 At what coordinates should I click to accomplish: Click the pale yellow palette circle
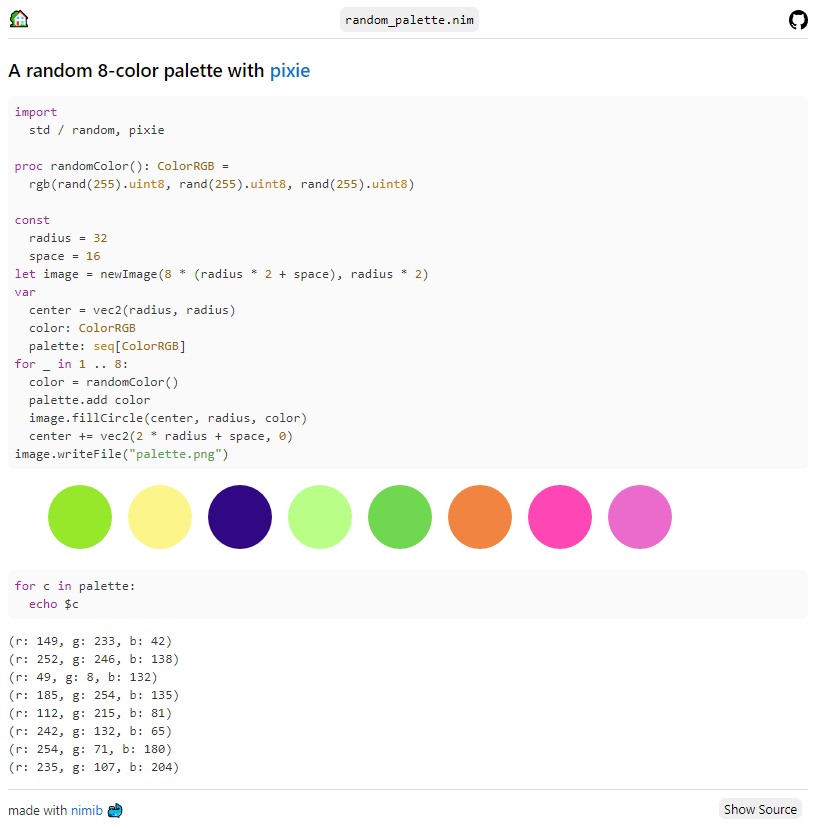pyautogui.click(x=160, y=517)
